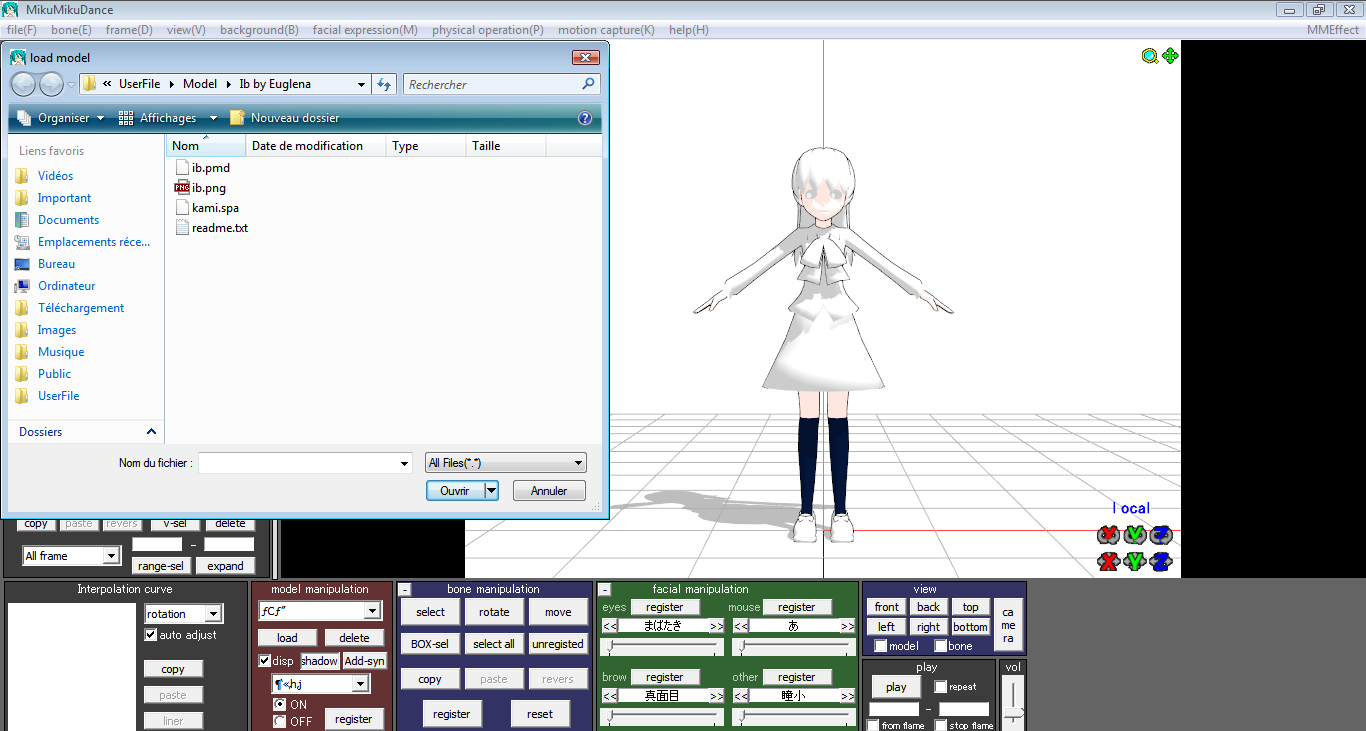Toggle the repeat checkbox in play panel
The image size is (1366, 731).
tap(940, 687)
